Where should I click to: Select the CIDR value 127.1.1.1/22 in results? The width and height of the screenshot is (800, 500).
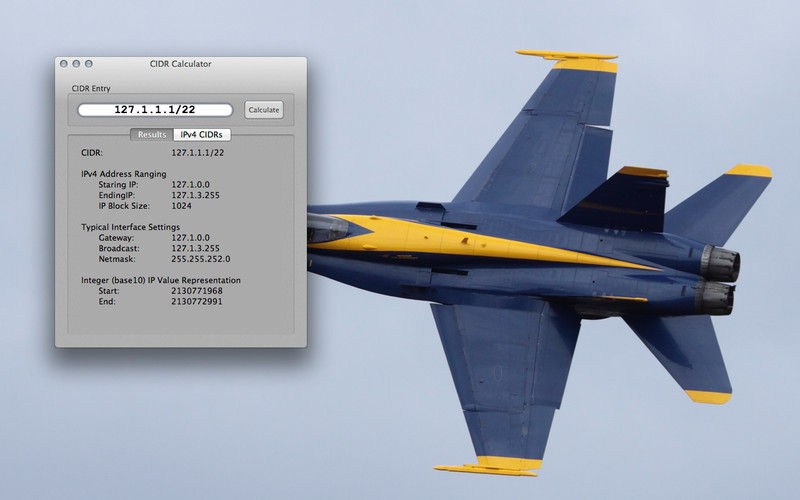(x=197, y=153)
